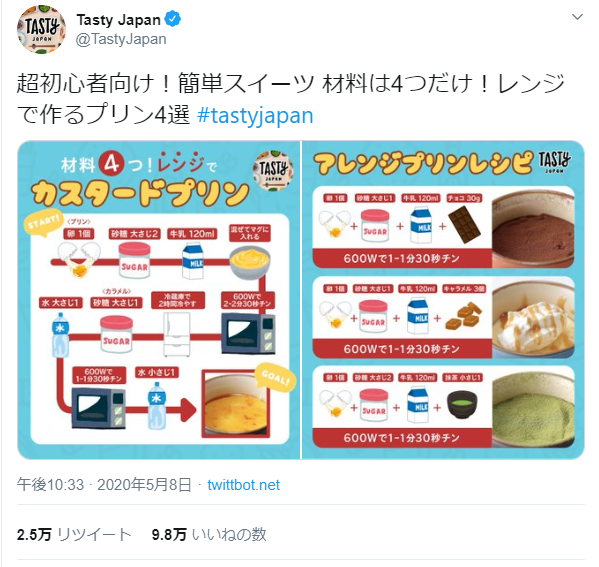Viewport: 599px width, 567px height.
Task: Click the refrigerator icon in flowchart
Action: 176,334
